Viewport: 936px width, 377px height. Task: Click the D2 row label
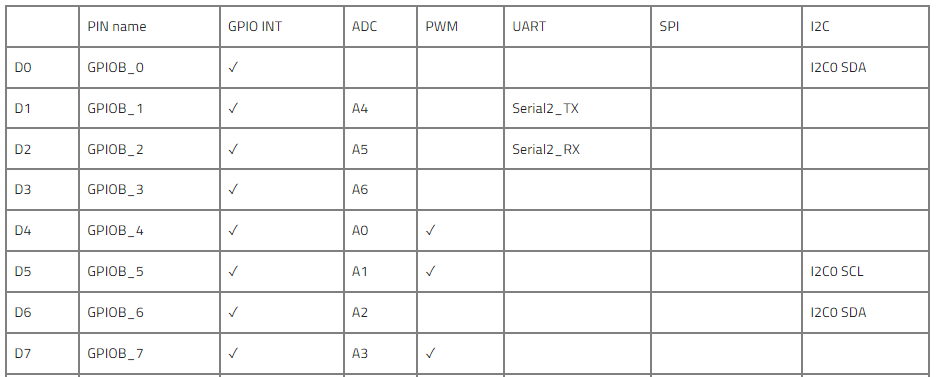[x=23, y=149]
